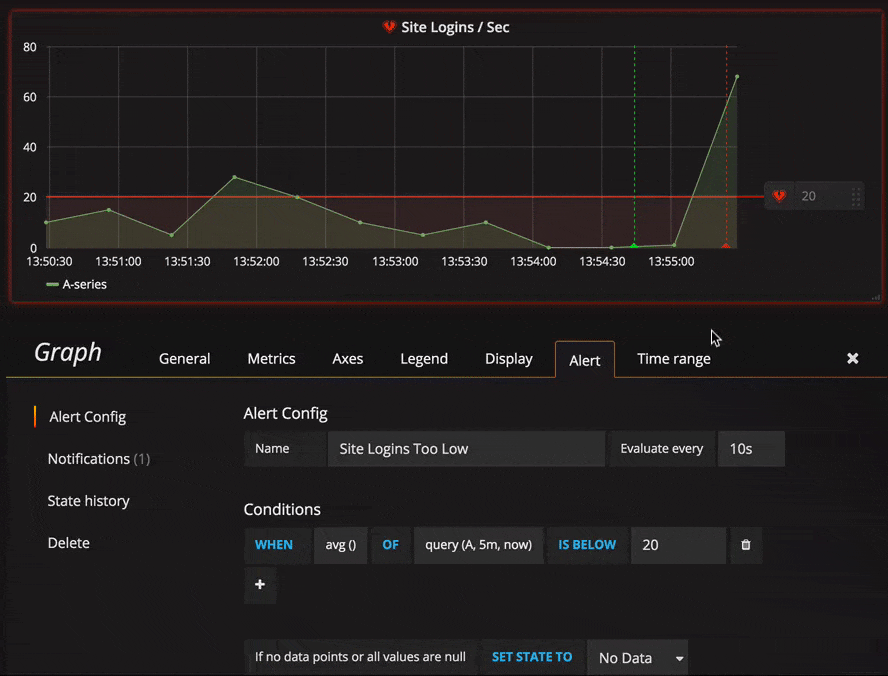888x676 pixels.
Task: Open the avg() aggregation dropdown
Action: pos(340,545)
